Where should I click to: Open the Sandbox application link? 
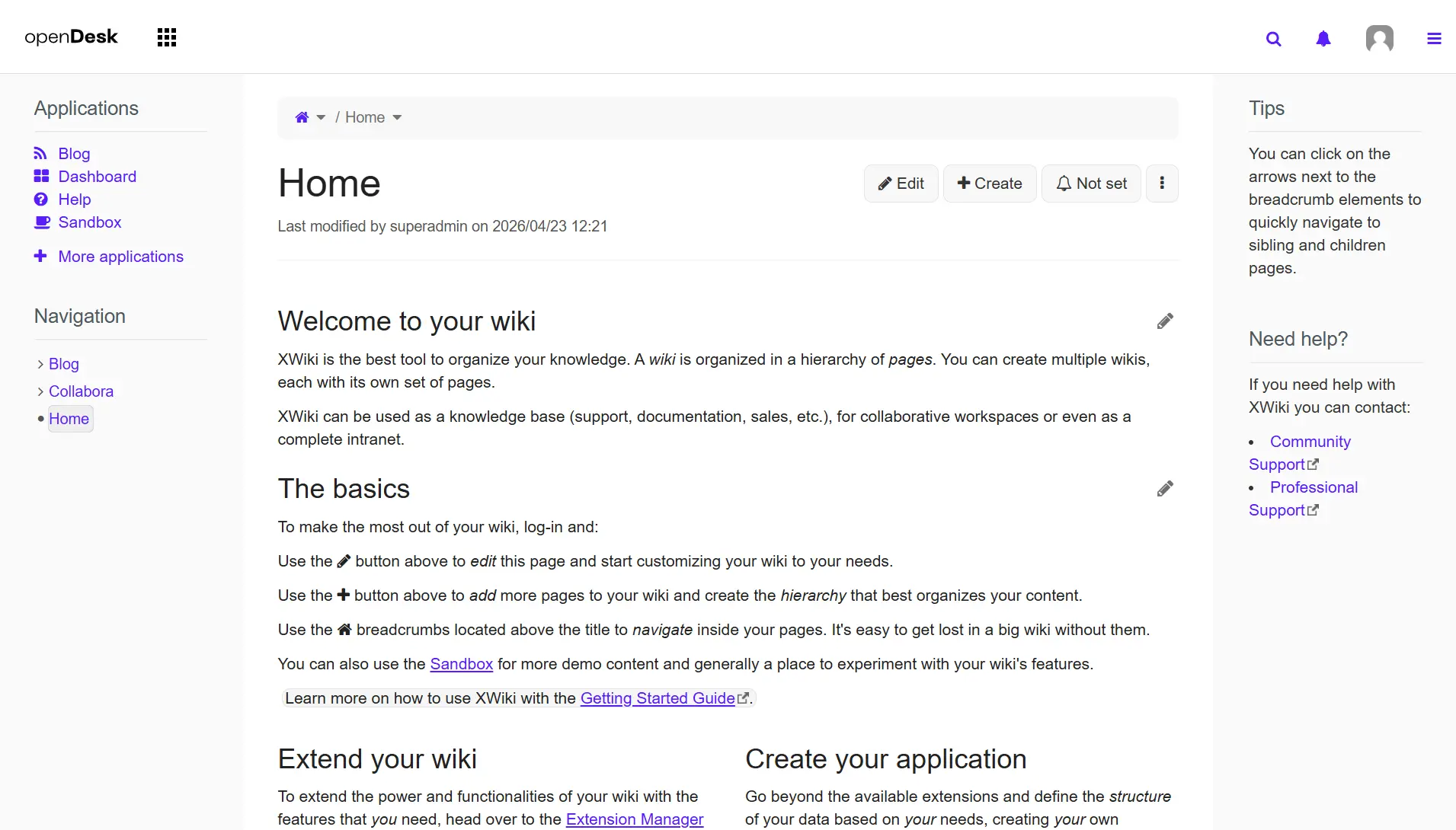coord(90,222)
